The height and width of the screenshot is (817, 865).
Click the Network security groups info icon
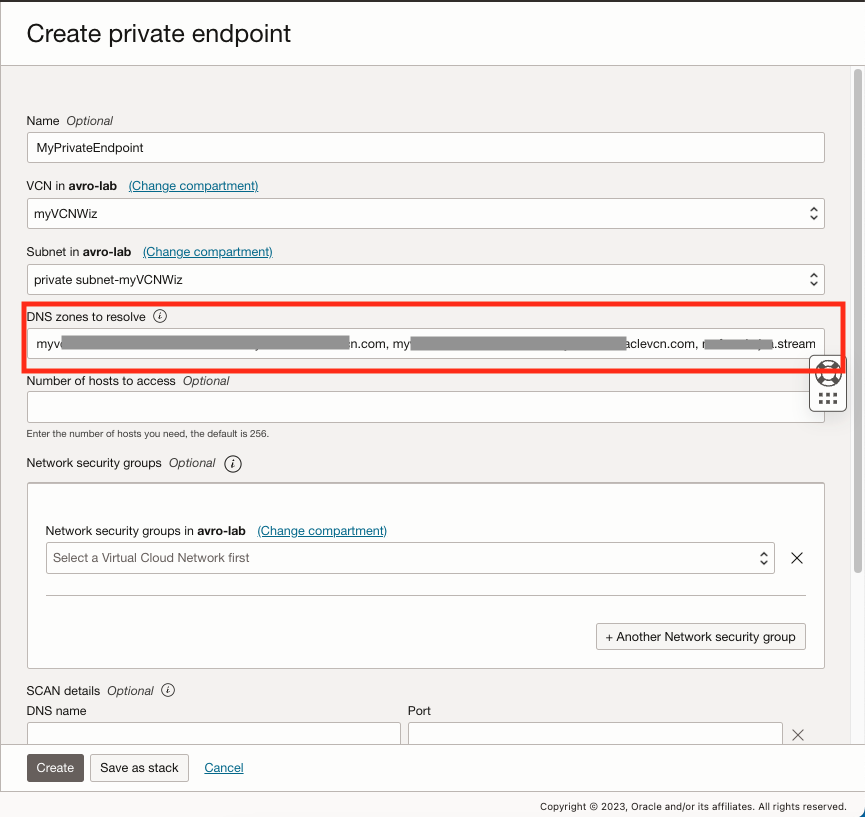[x=233, y=464]
